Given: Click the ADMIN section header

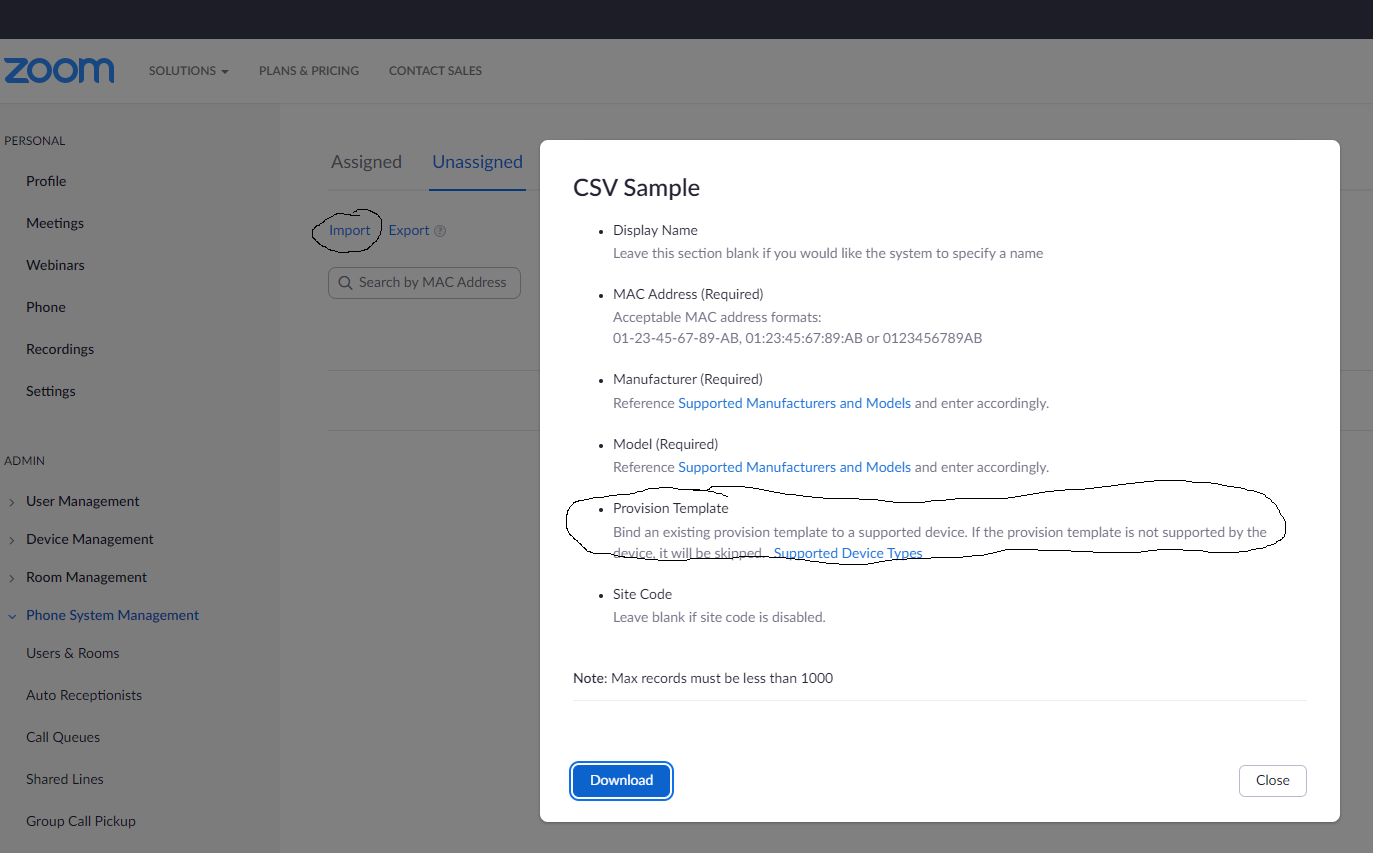Looking at the screenshot, I should [25, 461].
